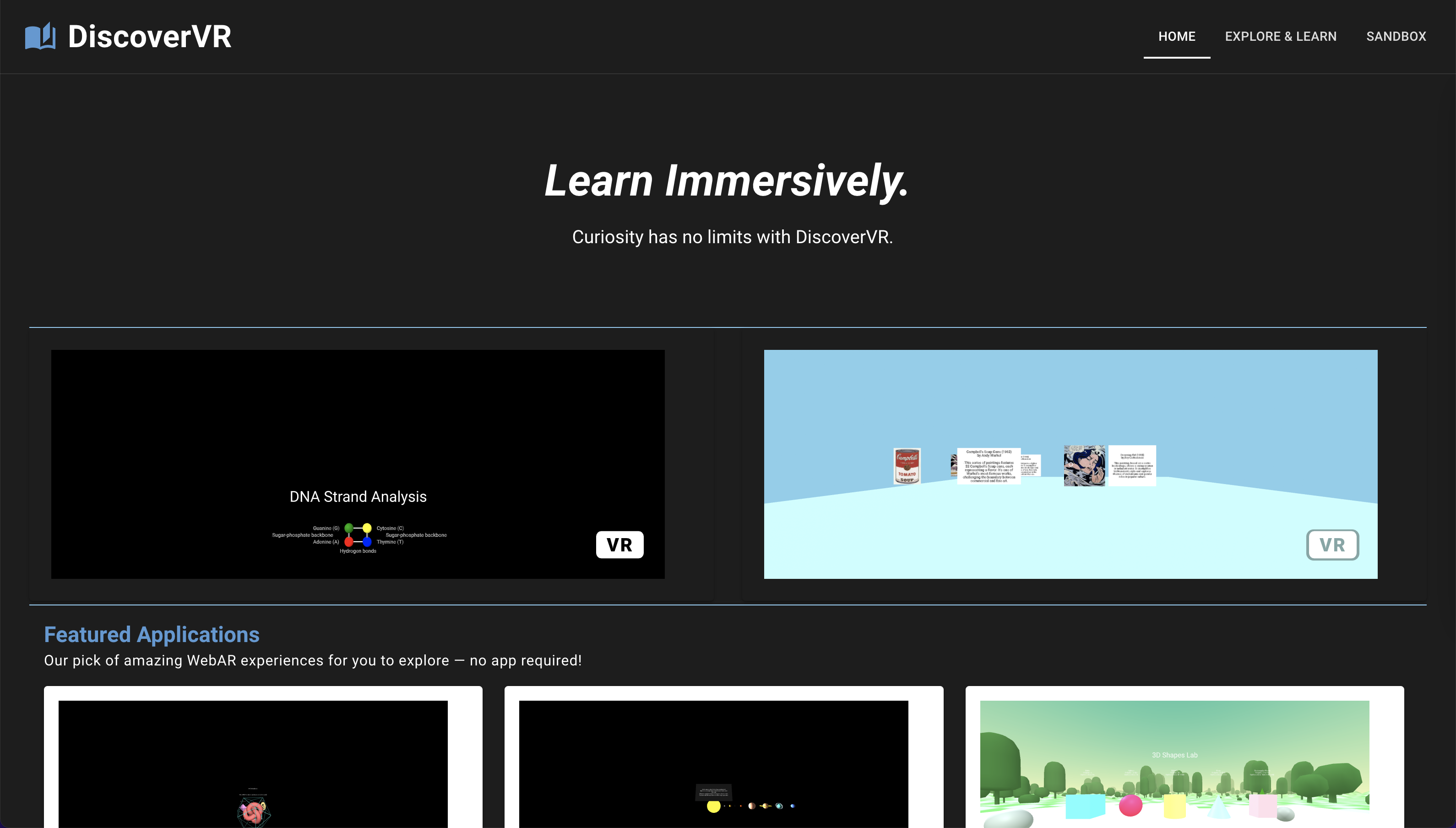The image size is (1456, 828).
Task: Enter VR in the art gallery scene
Action: tap(1332, 545)
